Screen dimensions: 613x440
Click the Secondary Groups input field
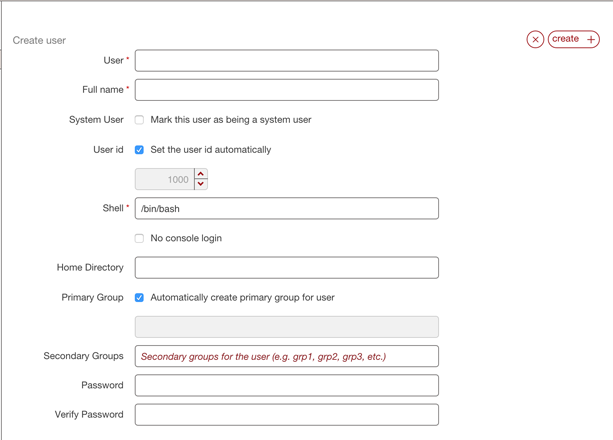pos(287,356)
